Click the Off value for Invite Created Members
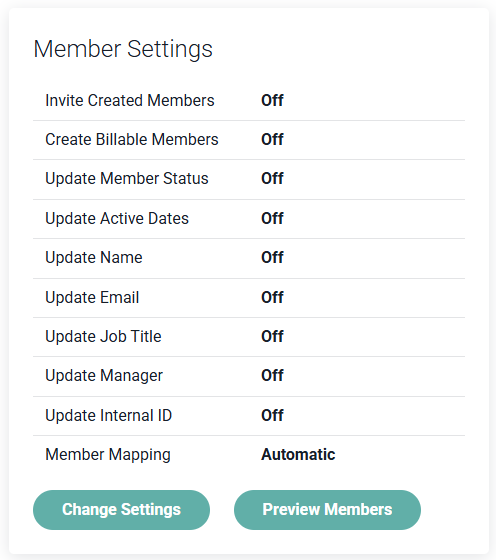Viewport: 496px width, 560px height. pyautogui.click(x=272, y=100)
